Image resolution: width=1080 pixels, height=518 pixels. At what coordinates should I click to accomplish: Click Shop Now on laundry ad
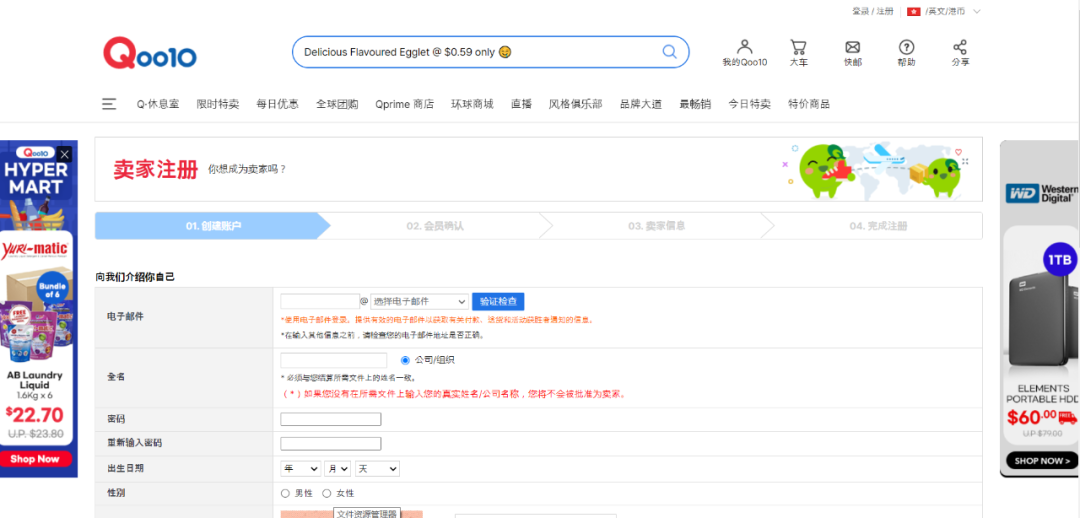click(x=36, y=459)
